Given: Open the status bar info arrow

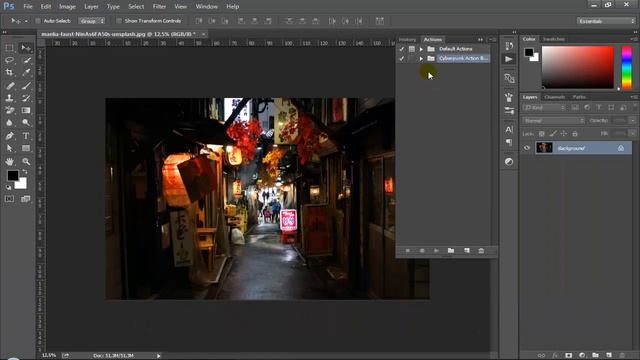Looking at the screenshot, I should click(158, 356).
